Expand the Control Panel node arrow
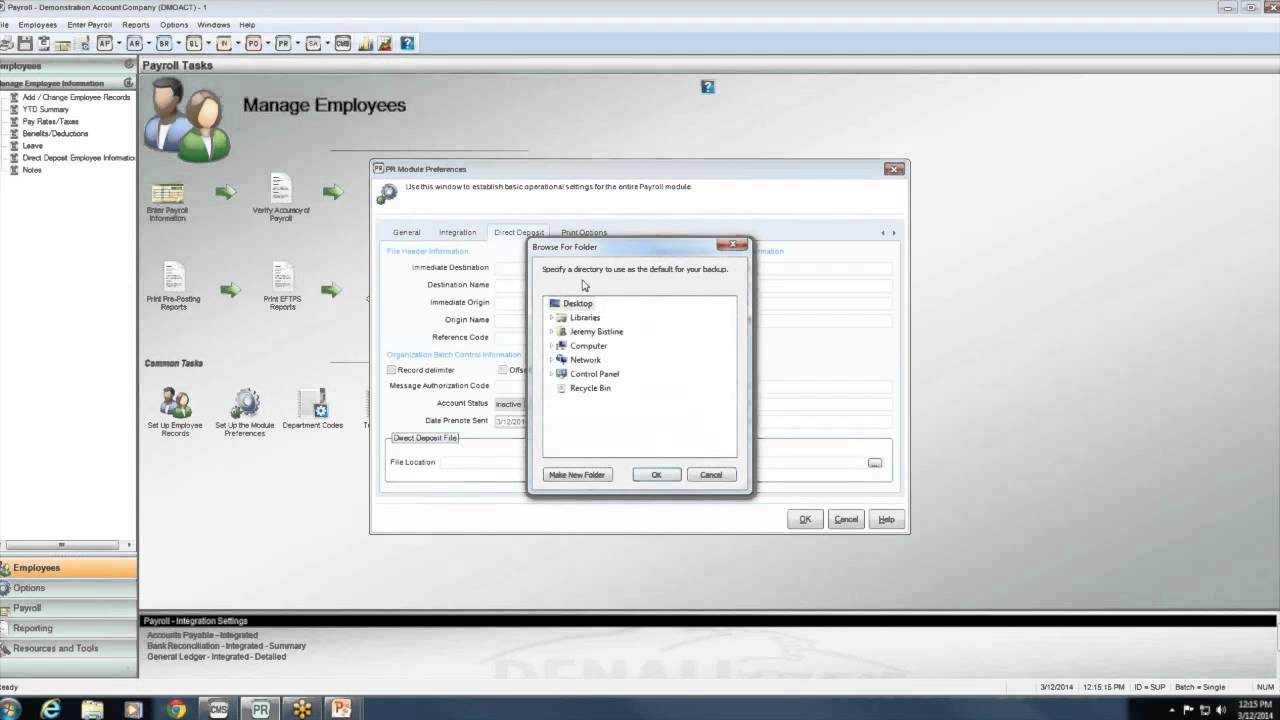 coord(551,373)
